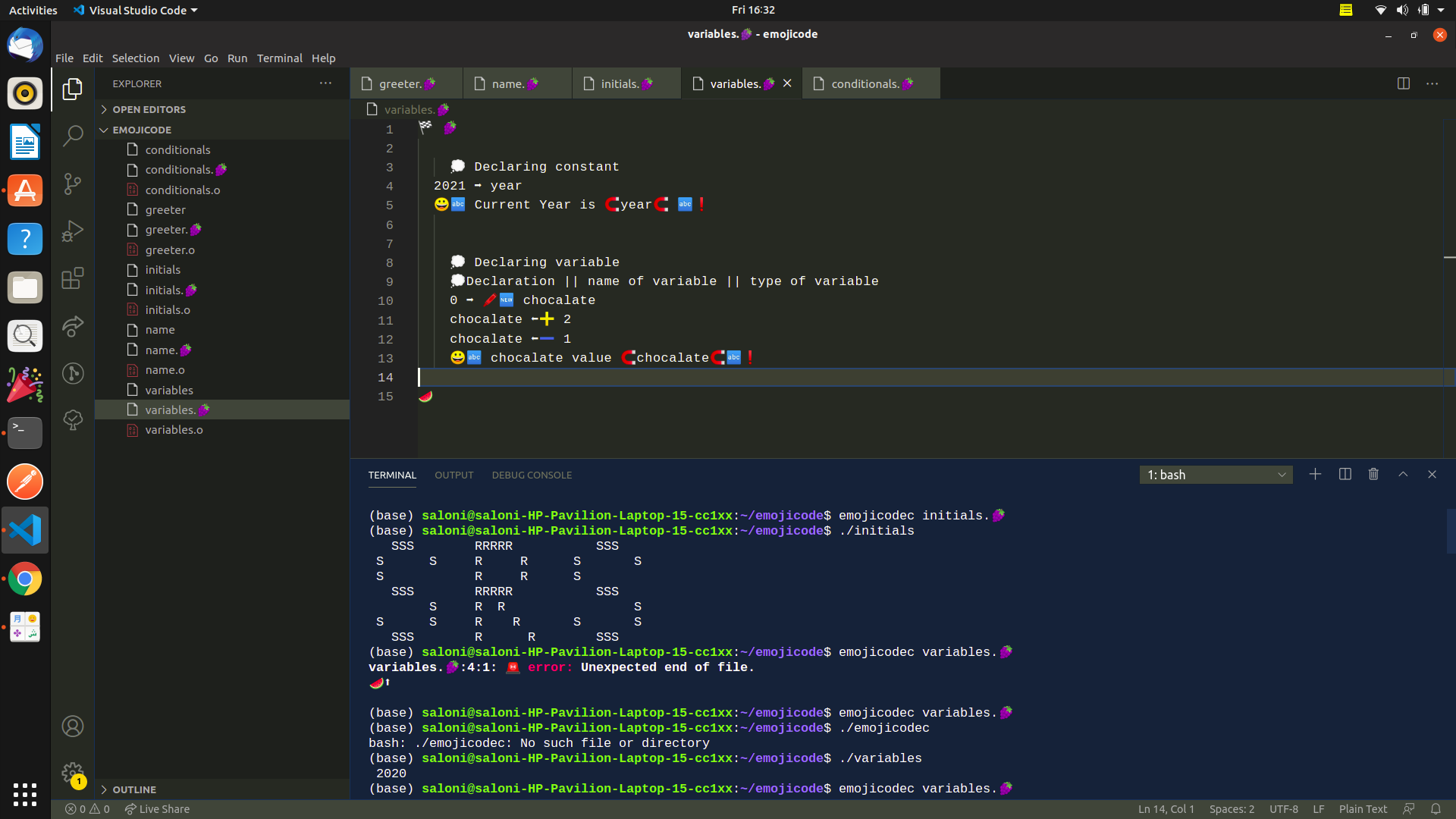1456x819 pixels.
Task: Open the Terminal menu
Action: (279, 58)
